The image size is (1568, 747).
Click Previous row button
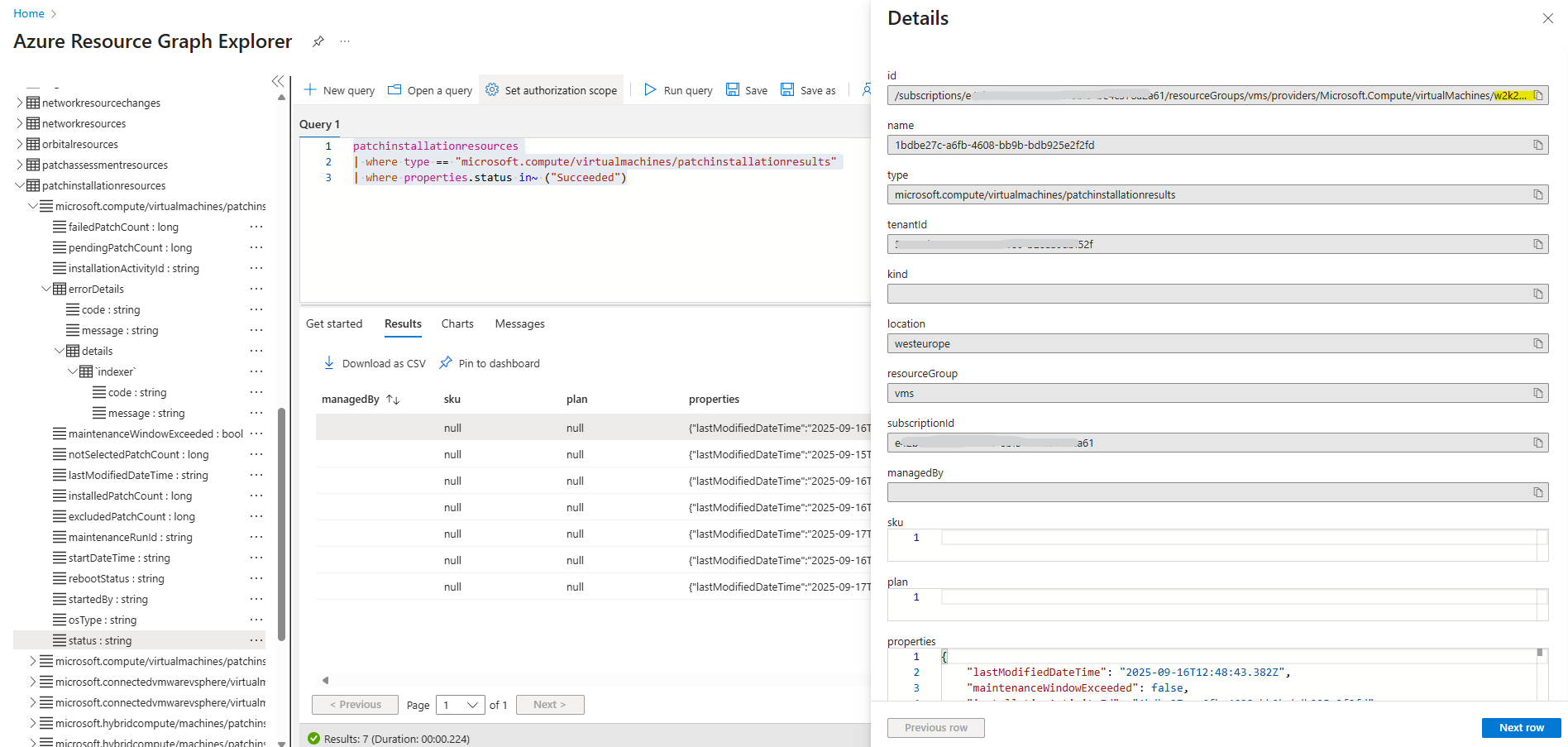[x=935, y=728]
